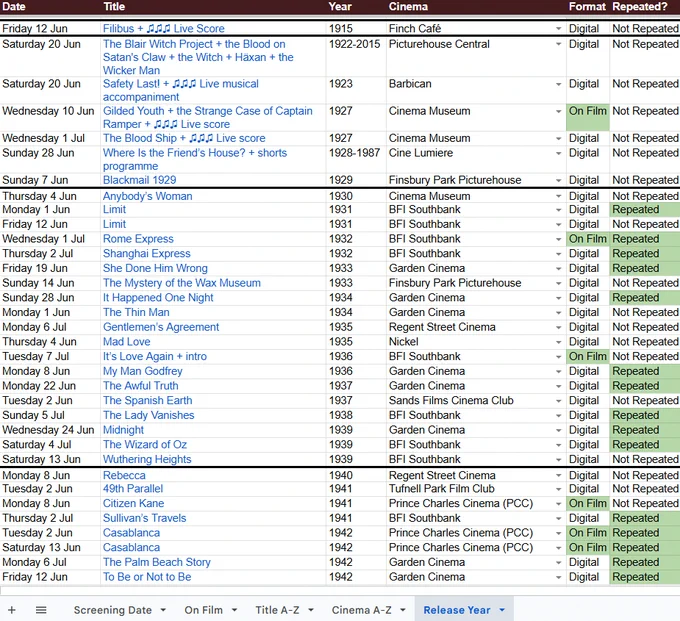Open Wuthering Heights link
Image resolution: width=680 pixels, height=621 pixels.
tap(147, 460)
